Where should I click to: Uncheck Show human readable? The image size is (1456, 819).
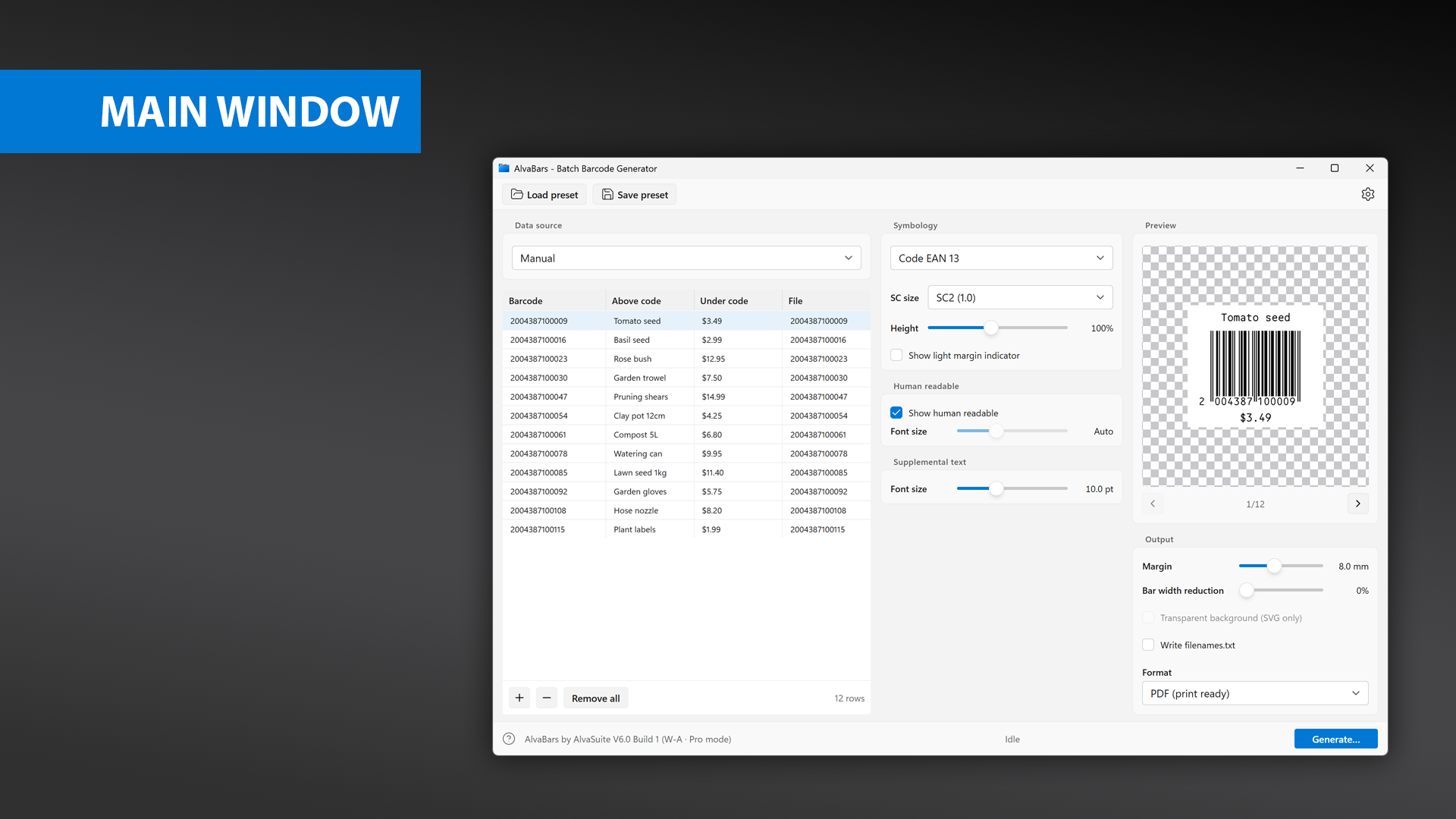[896, 413]
